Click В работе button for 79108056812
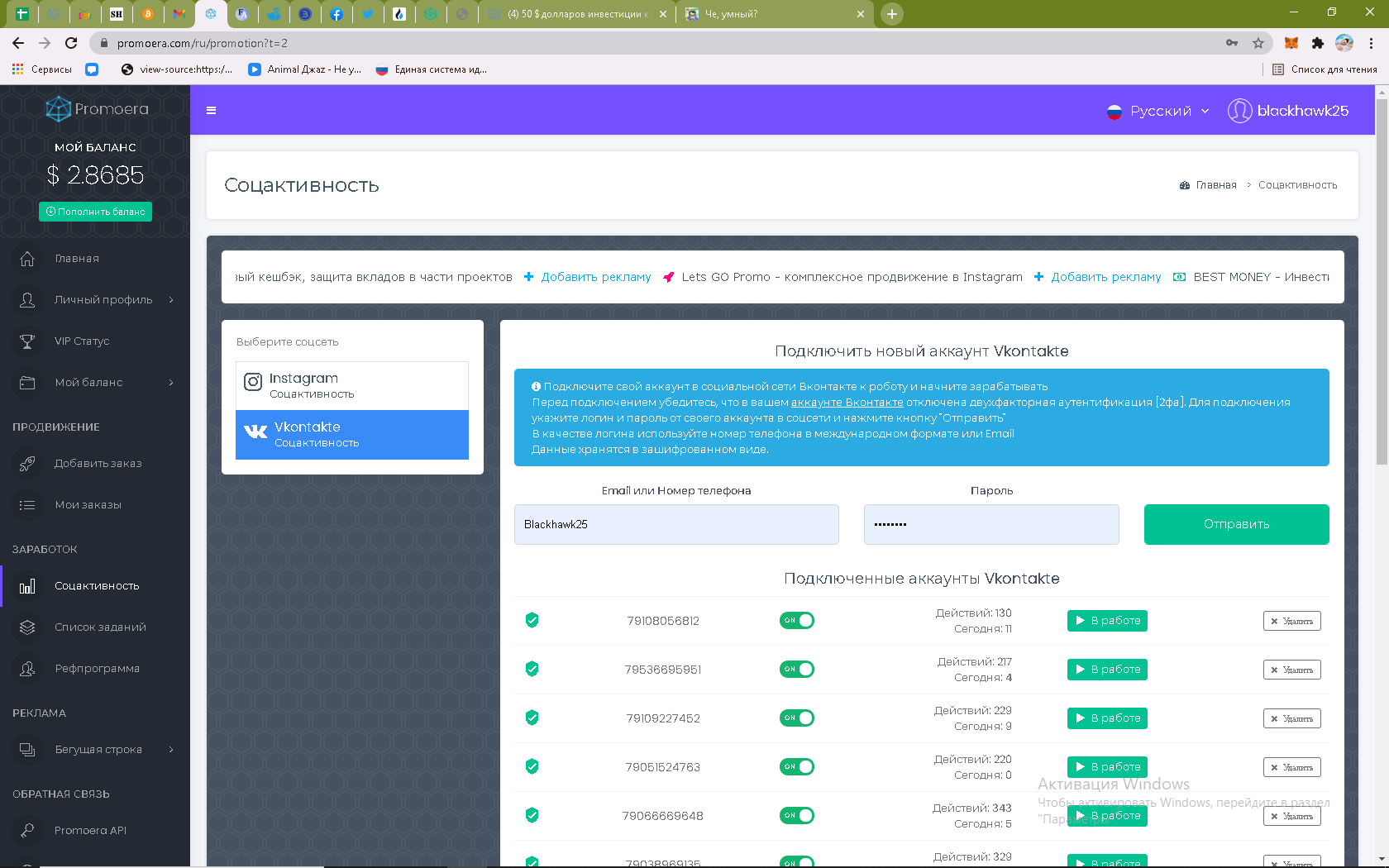 pyautogui.click(x=1107, y=621)
